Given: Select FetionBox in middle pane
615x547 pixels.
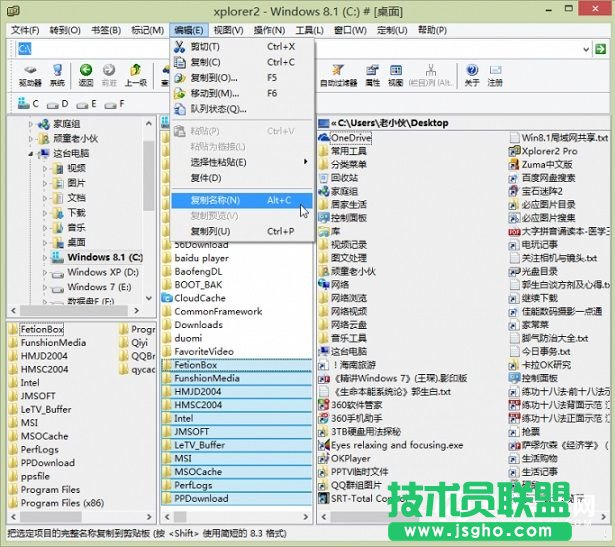Looking at the screenshot, I should coord(237,365).
